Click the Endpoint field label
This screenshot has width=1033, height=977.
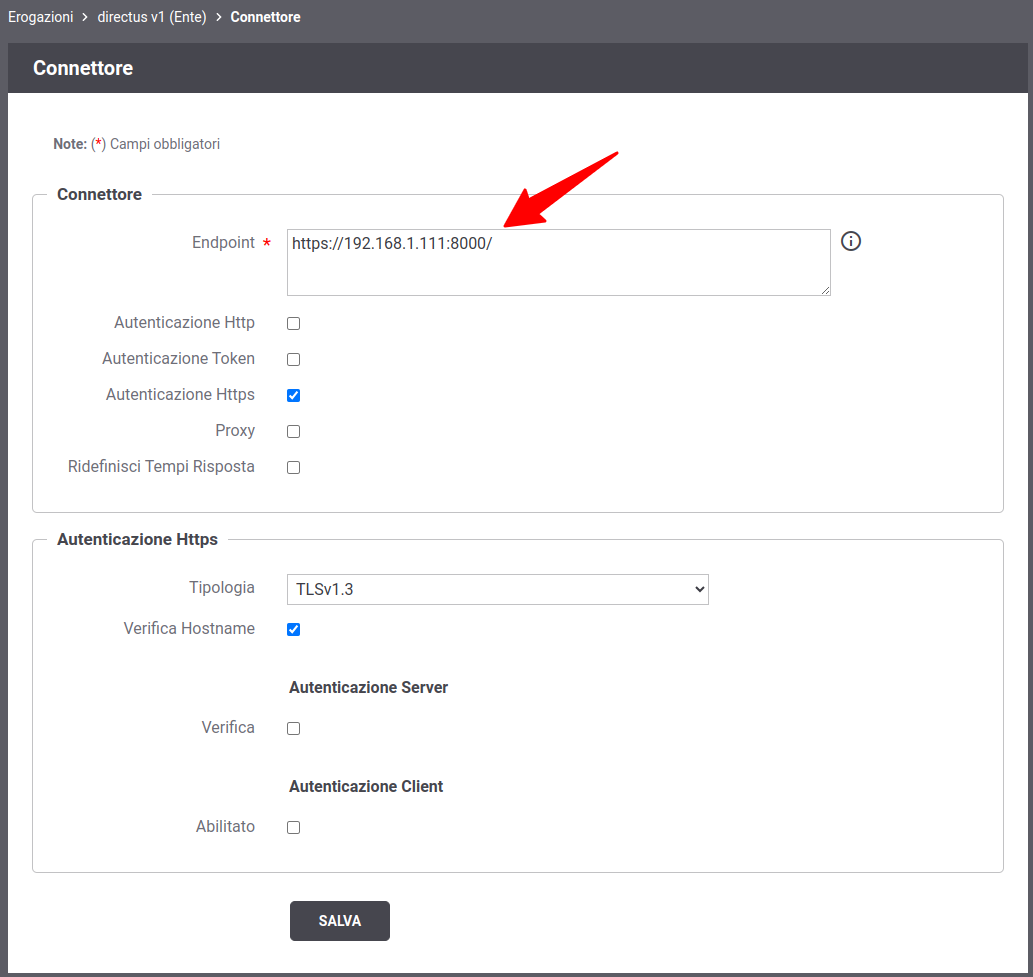(223, 243)
